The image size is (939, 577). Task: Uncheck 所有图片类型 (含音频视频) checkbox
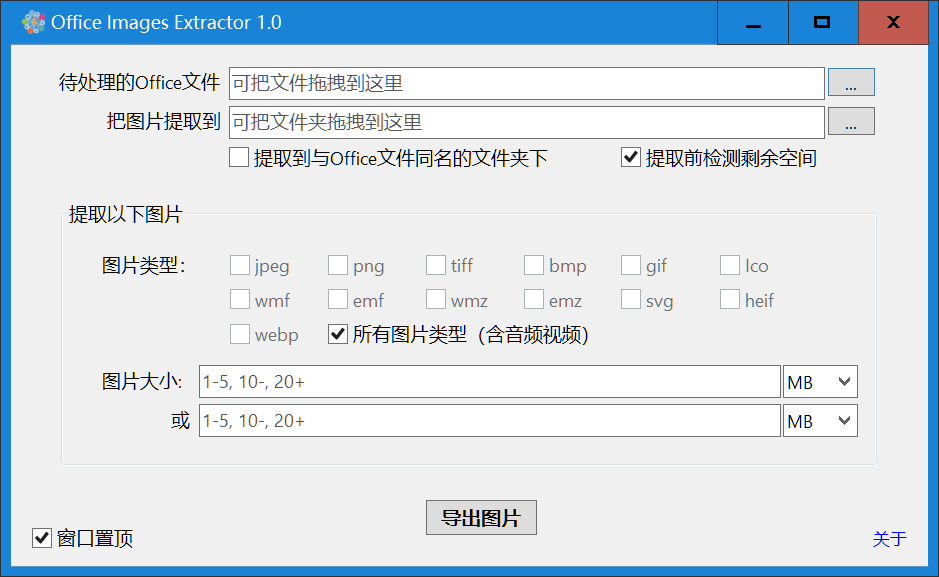338,334
